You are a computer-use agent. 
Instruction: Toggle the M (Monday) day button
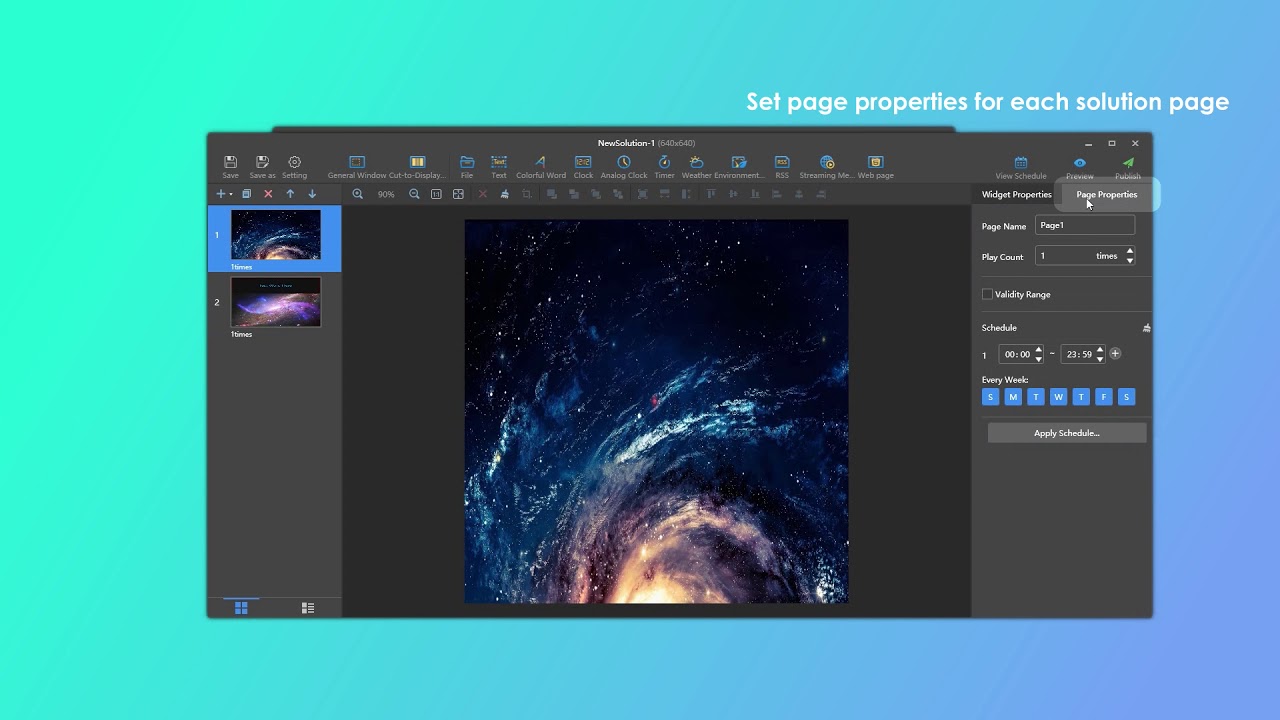tap(1013, 397)
